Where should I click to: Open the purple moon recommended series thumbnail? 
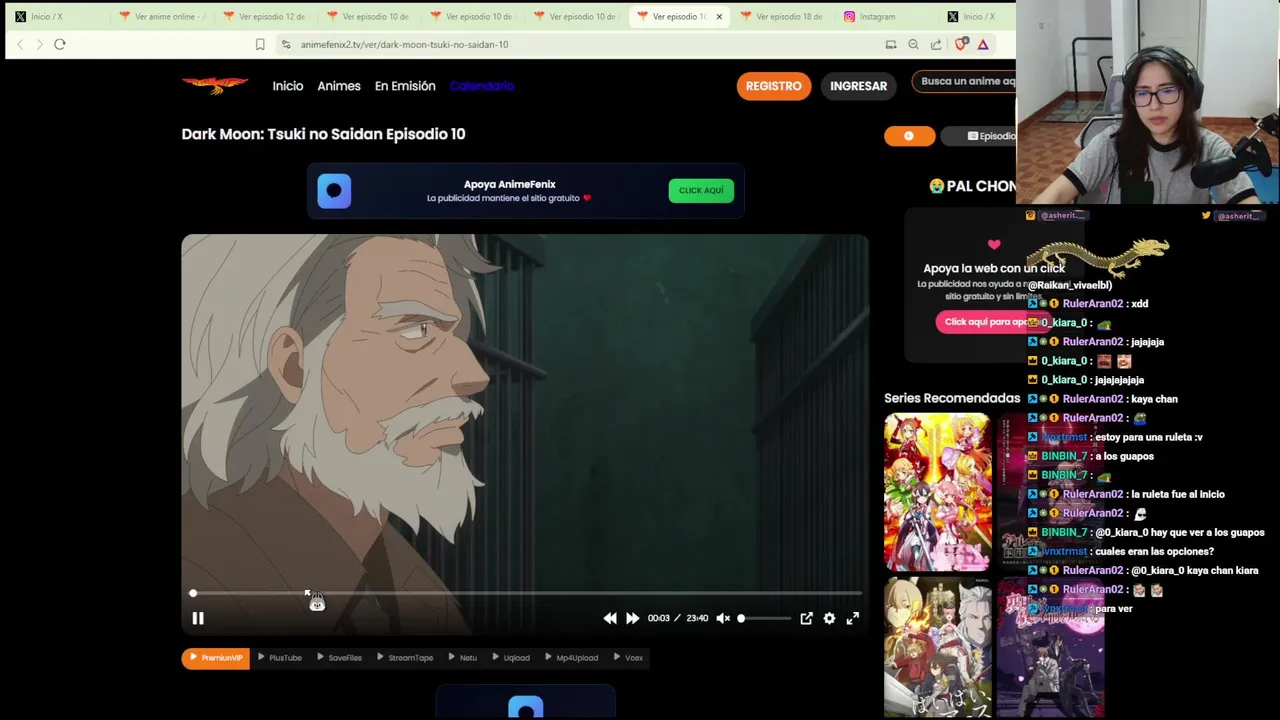(1051, 647)
